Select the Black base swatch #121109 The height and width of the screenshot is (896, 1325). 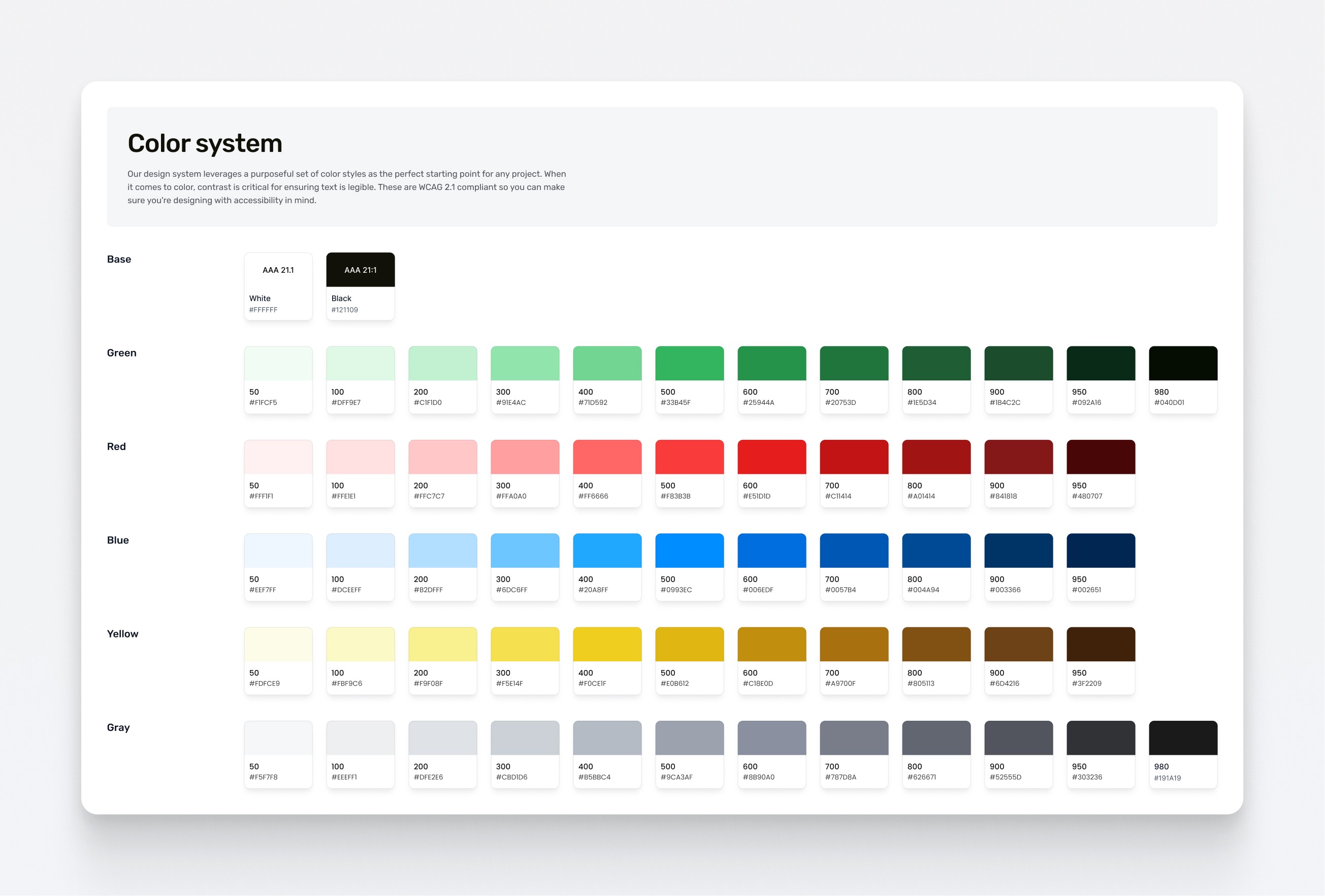point(361,270)
